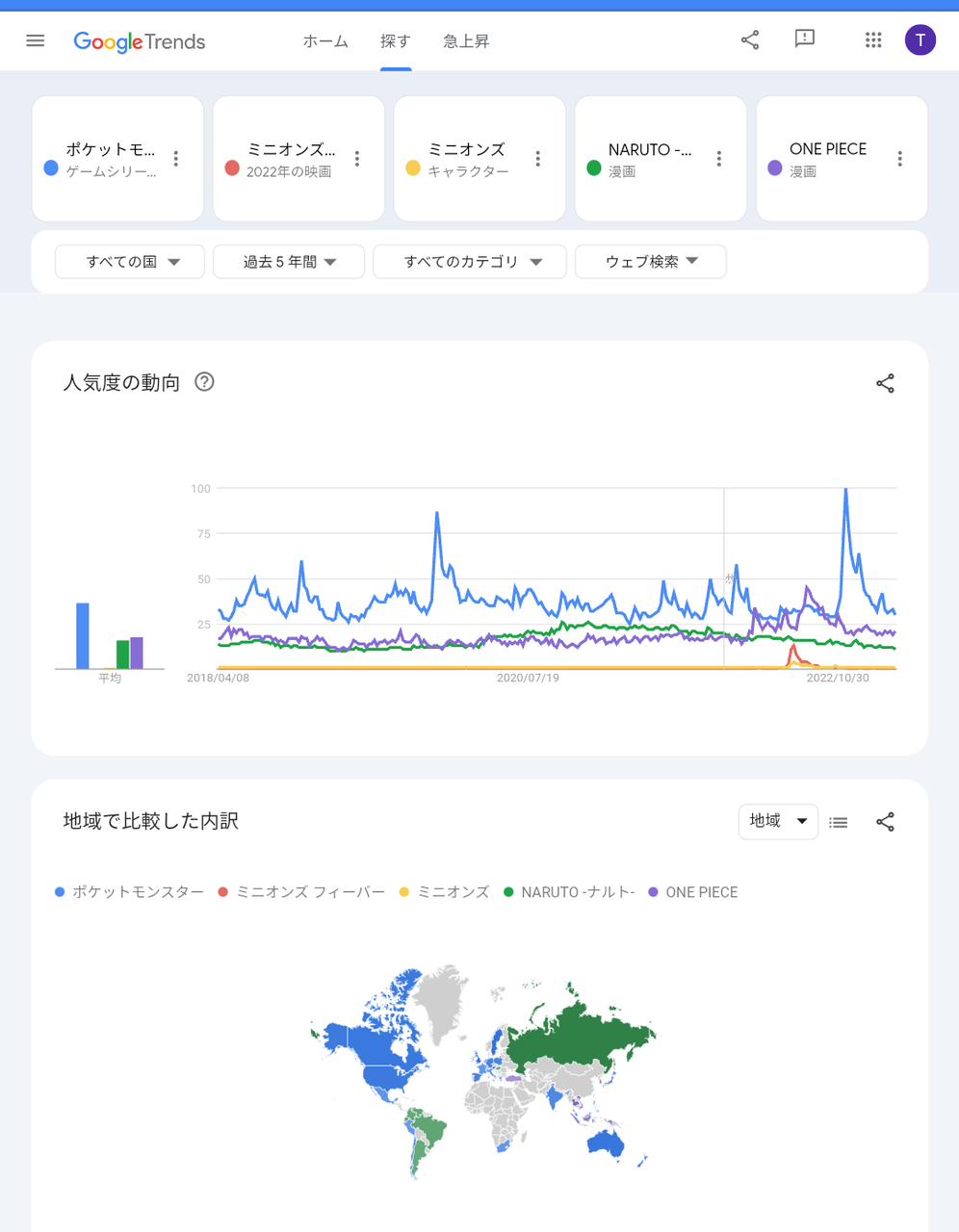The image size is (959, 1232).
Task: Select the 探す tab
Action: 396,41
